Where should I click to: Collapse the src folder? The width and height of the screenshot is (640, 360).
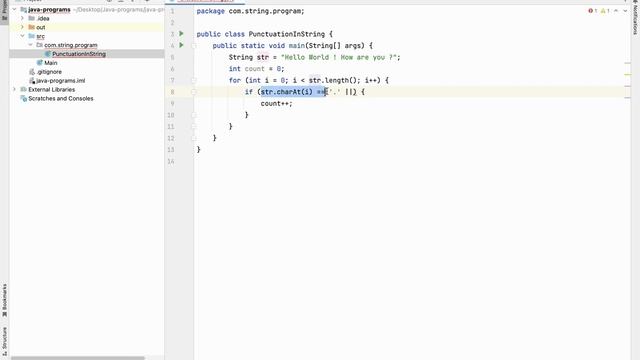tap(22, 36)
